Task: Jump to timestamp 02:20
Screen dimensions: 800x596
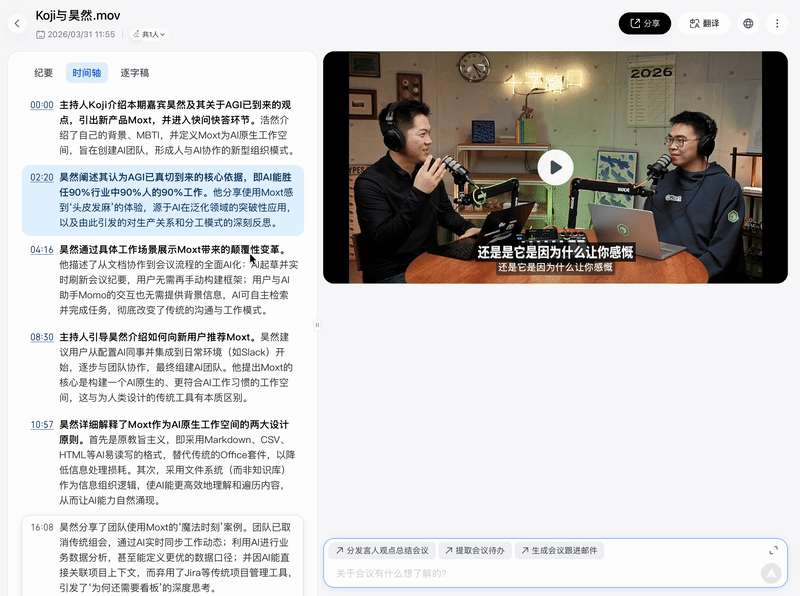Action: pos(42,178)
